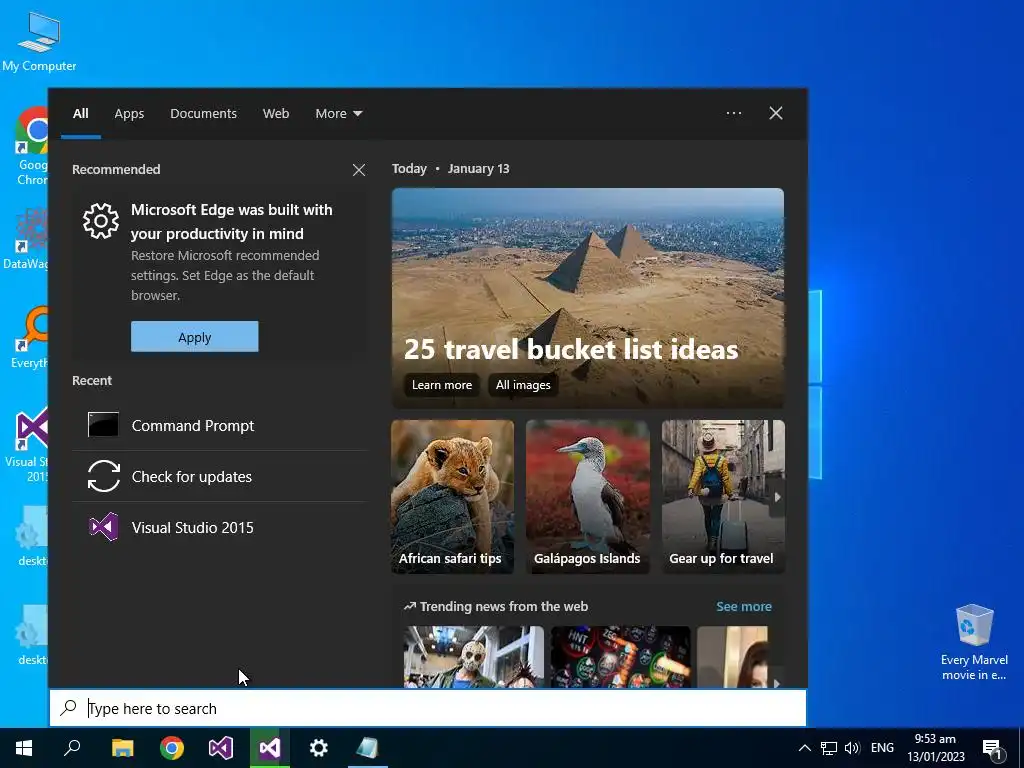
Task: Select the Everything desktop shortcut
Action: coord(30,338)
